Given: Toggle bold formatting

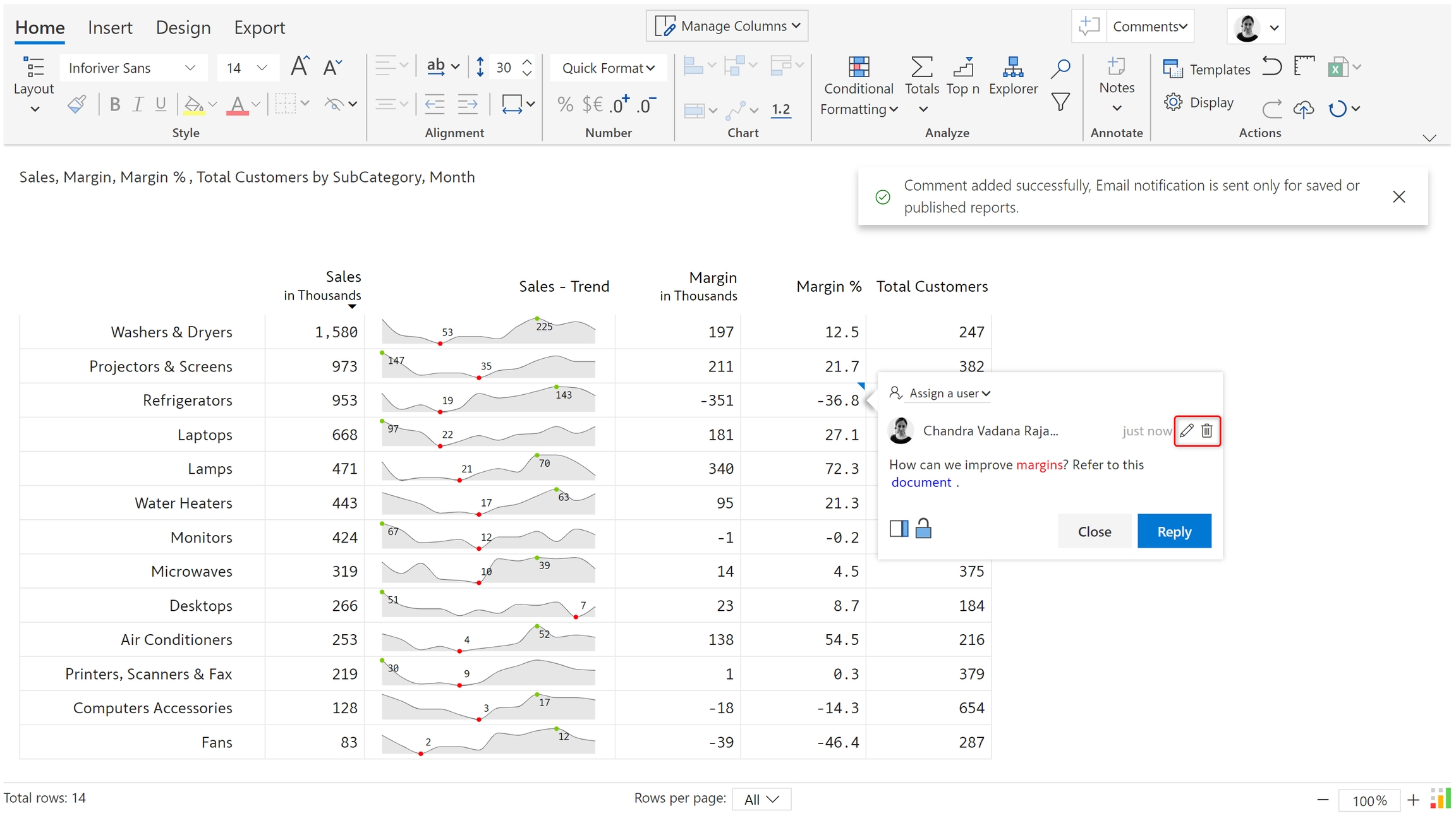Looking at the screenshot, I should 114,104.
